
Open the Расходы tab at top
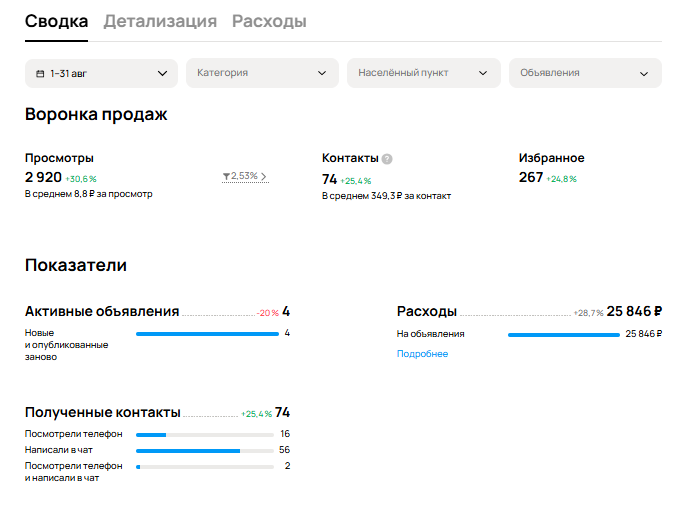pyautogui.click(x=269, y=21)
